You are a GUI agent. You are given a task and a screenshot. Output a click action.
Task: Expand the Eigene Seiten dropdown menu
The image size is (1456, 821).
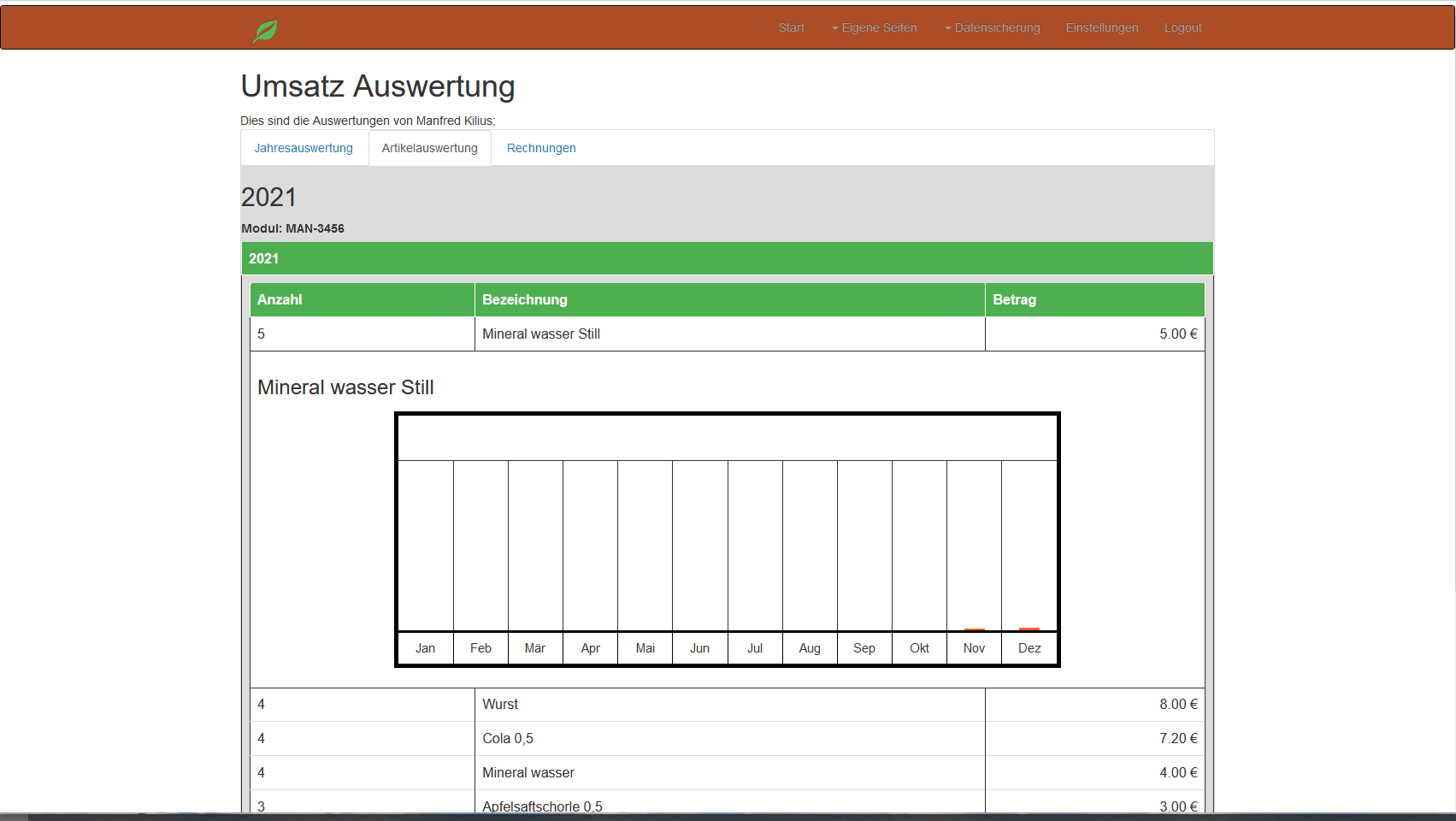point(874,27)
